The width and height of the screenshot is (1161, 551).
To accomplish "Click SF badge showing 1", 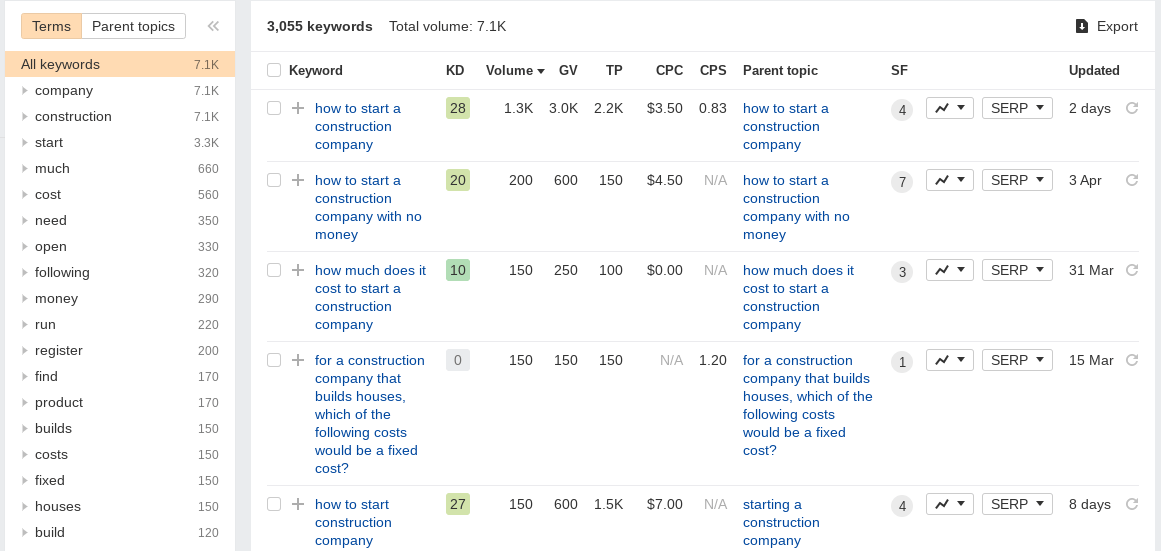I will (x=901, y=362).
